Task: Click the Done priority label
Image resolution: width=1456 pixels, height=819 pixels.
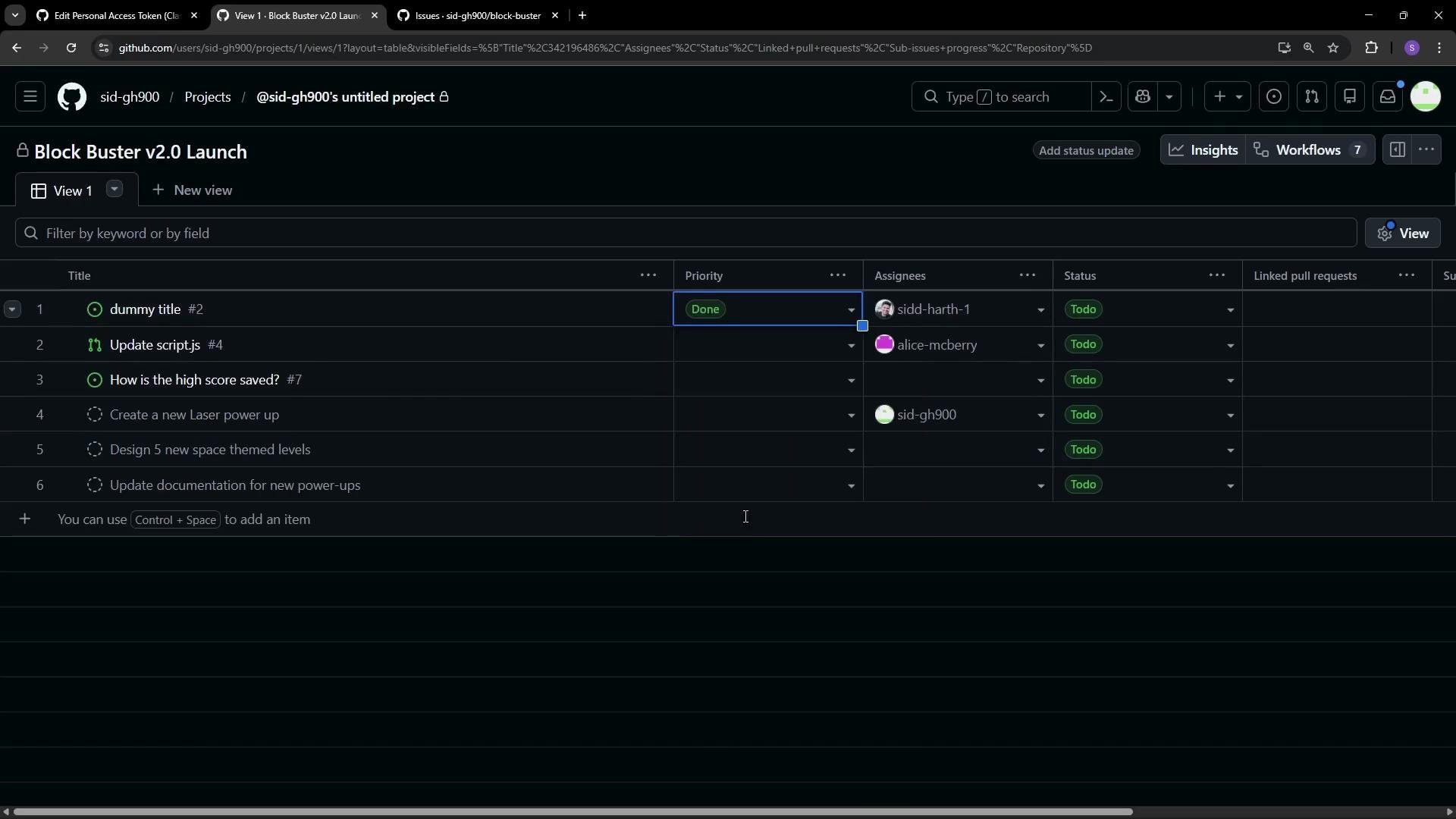Action: click(x=705, y=309)
